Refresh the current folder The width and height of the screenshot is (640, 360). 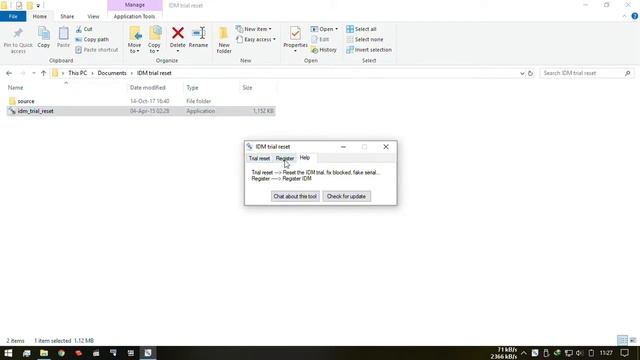point(530,73)
